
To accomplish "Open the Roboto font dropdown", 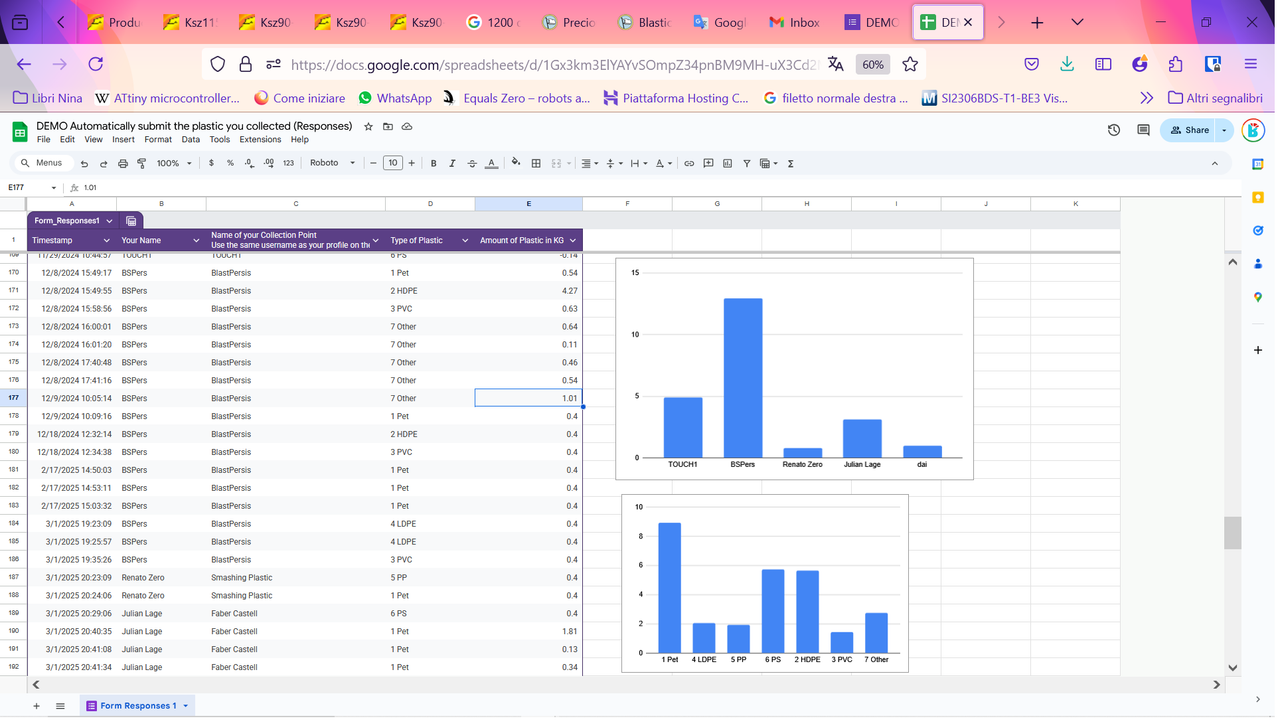I will pyautogui.click(x=332, y=163).
